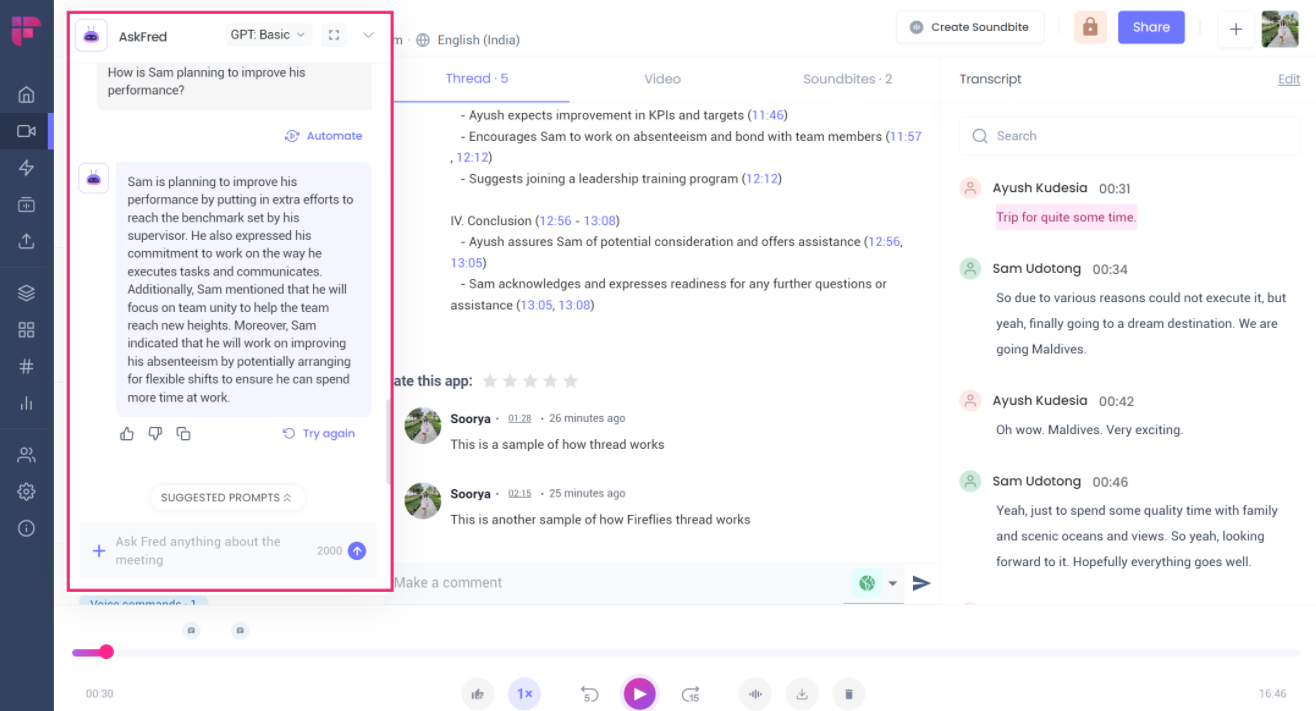Open the Analytics chart icon in sidebar
Screen dimensions: 1316x711
coord(26,403)
